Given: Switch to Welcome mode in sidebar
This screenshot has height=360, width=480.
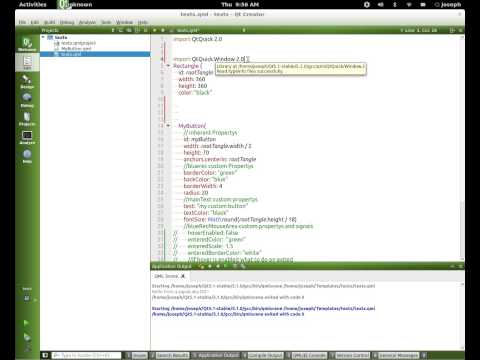Looking at the screenshot, I should coord(27,44).
